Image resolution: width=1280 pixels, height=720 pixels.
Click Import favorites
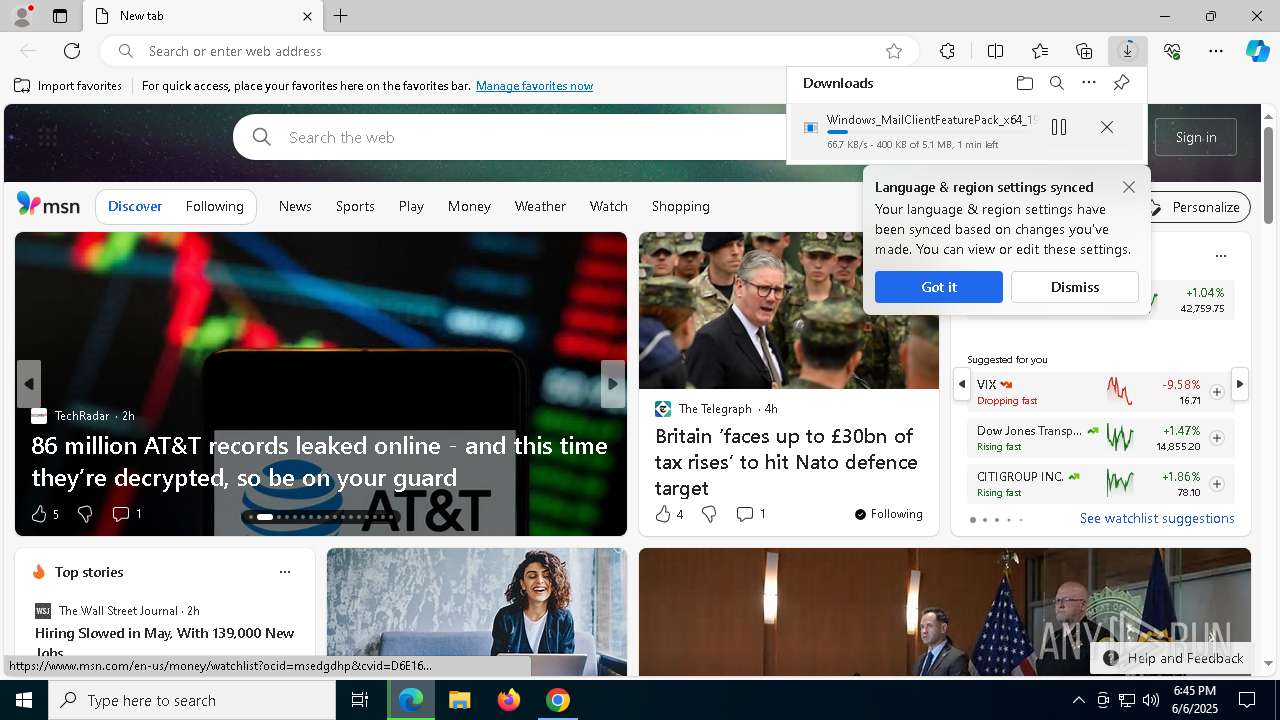point(68,86)
